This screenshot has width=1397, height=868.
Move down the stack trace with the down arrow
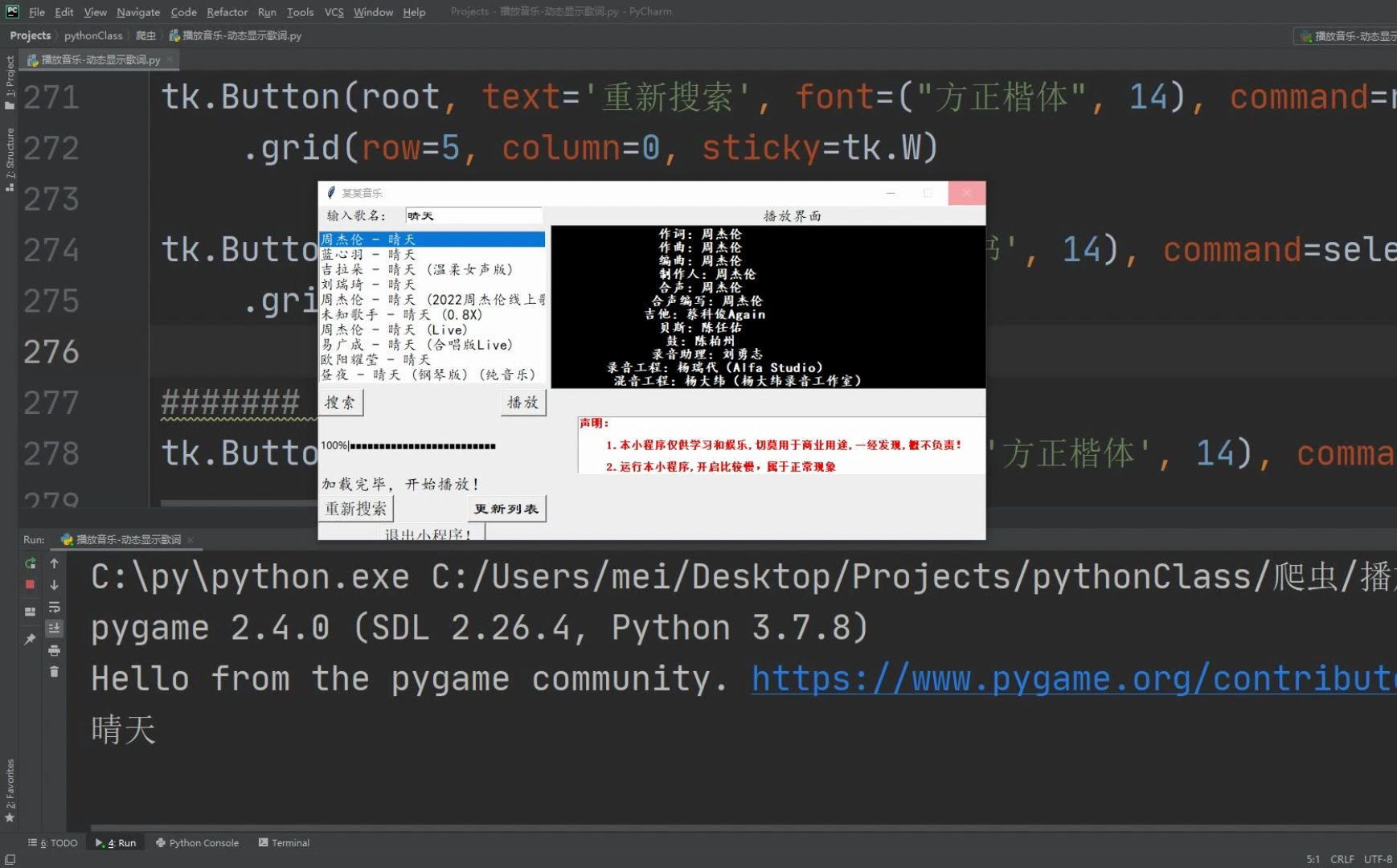54,585
